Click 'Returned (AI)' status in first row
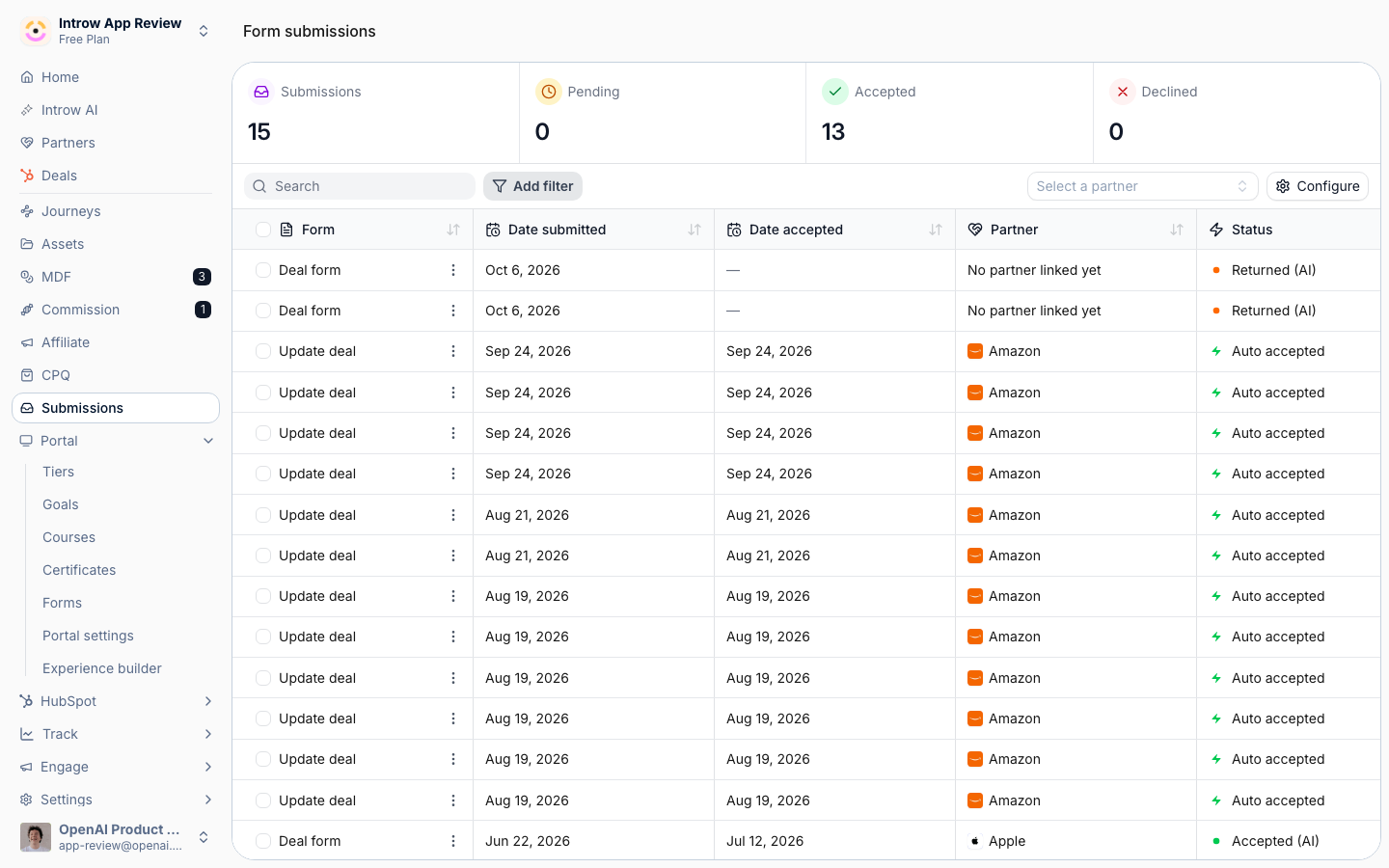This screenshot has height=868, width=1389. 1273,270
